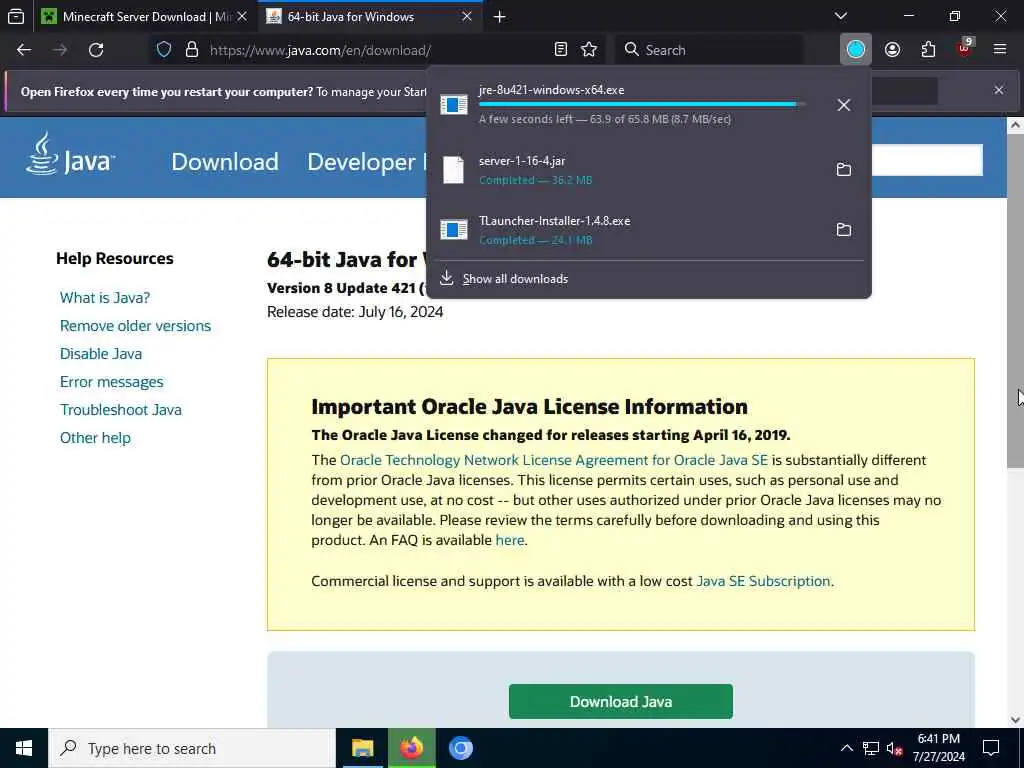Viewport: 1024px width, 768px height.
Task: Open Remove older versions link
Action: [x=135, y=326]
